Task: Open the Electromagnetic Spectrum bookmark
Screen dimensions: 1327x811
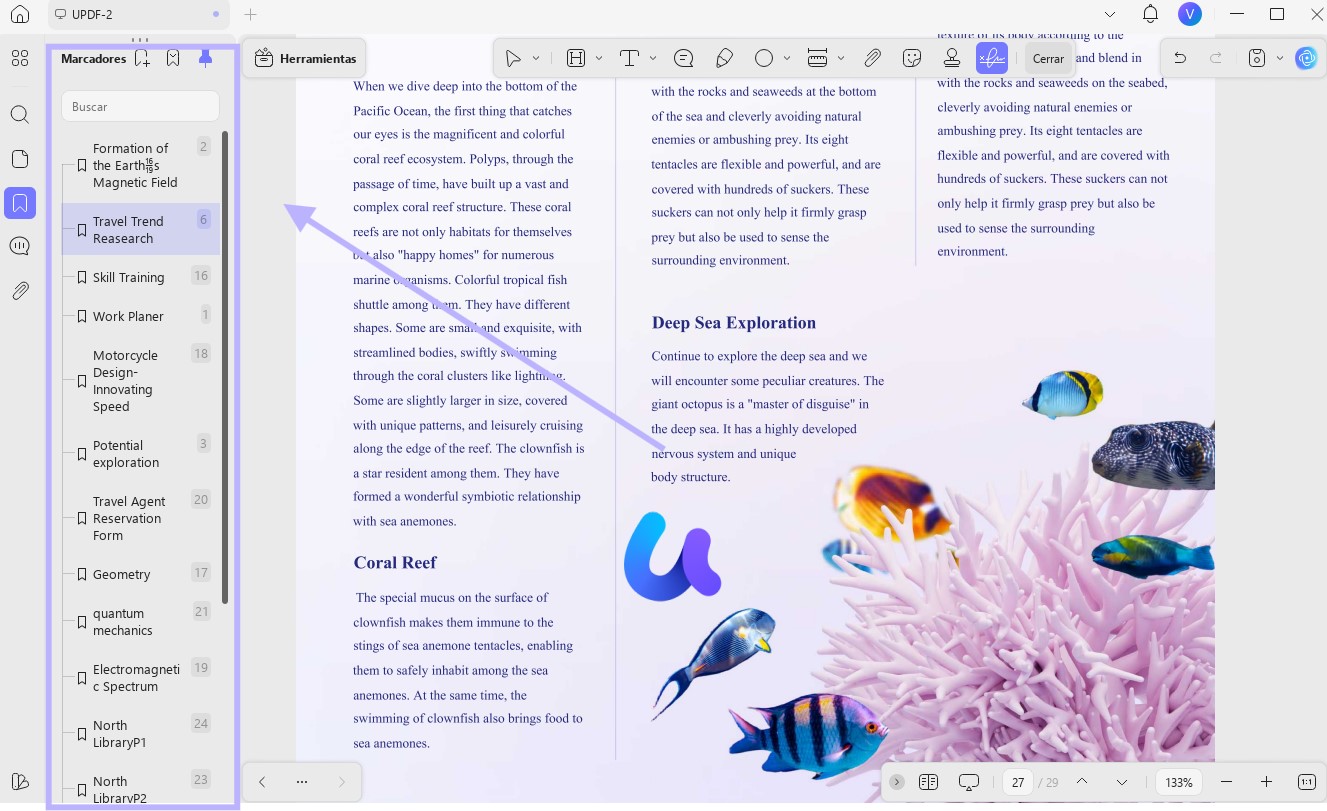Action: tap(140, 678)
